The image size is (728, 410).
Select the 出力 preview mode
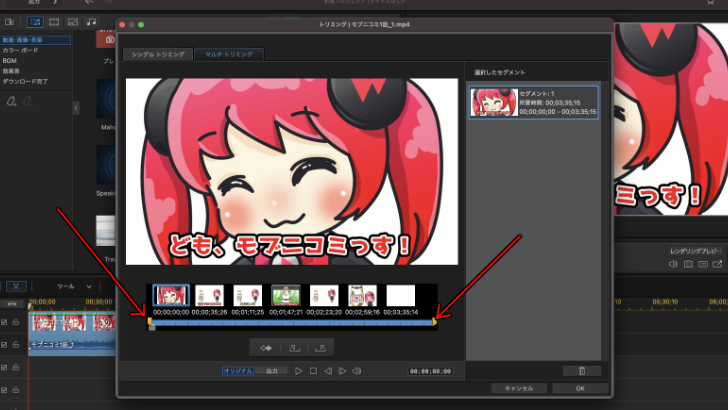point(272,371)
